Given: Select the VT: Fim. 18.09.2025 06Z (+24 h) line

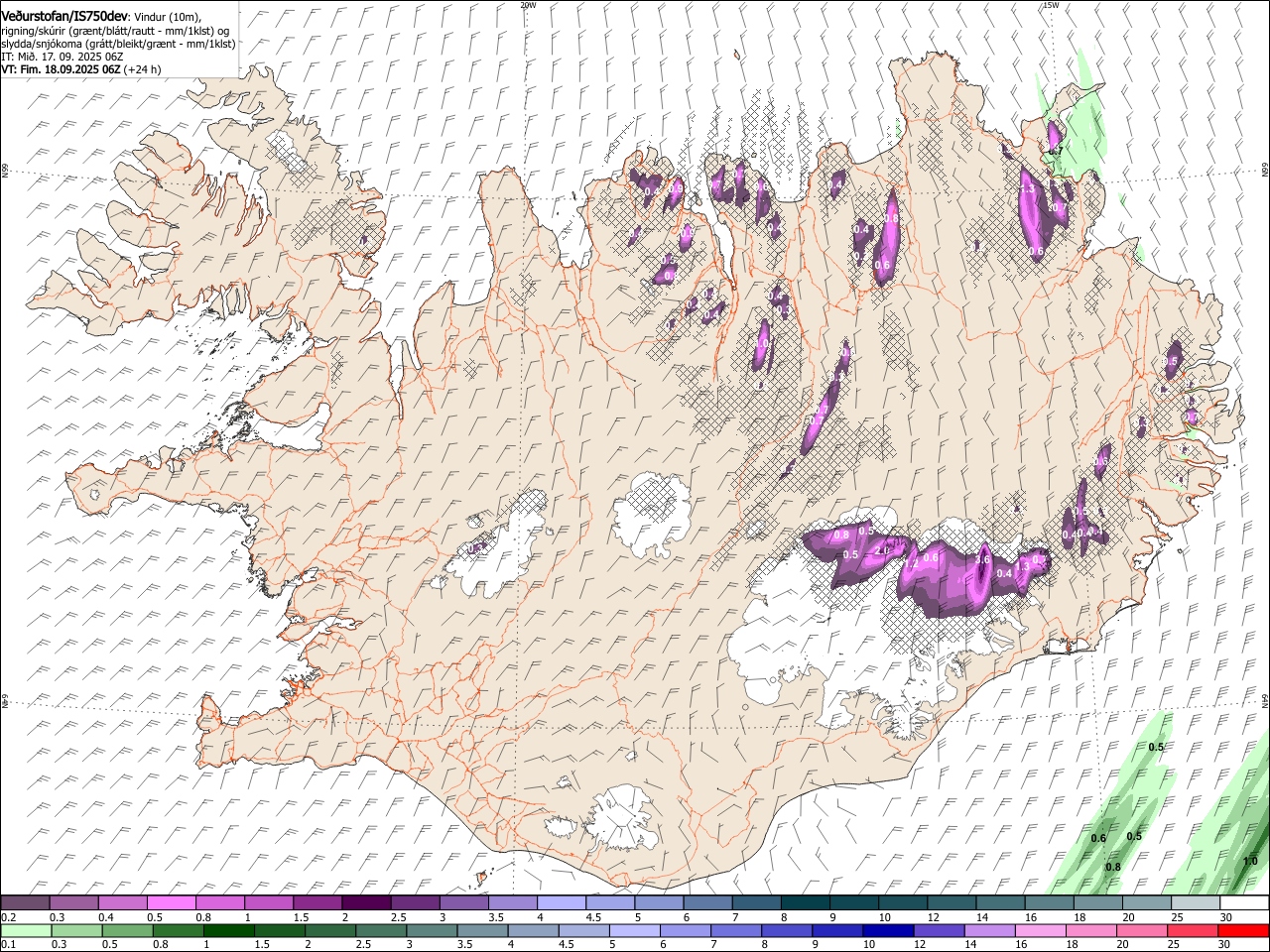Looking at the screenshot, I should click(81, 69).
